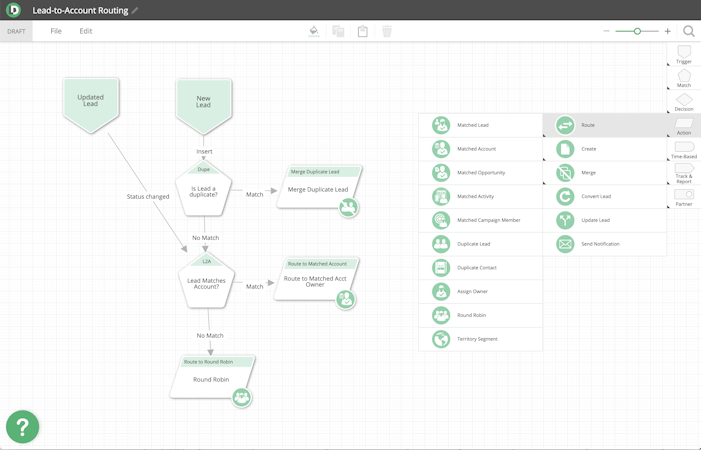This screenshot has width=701, height=450.
Task: Choose the Update Lead action
Action: (x=604, y=220)
